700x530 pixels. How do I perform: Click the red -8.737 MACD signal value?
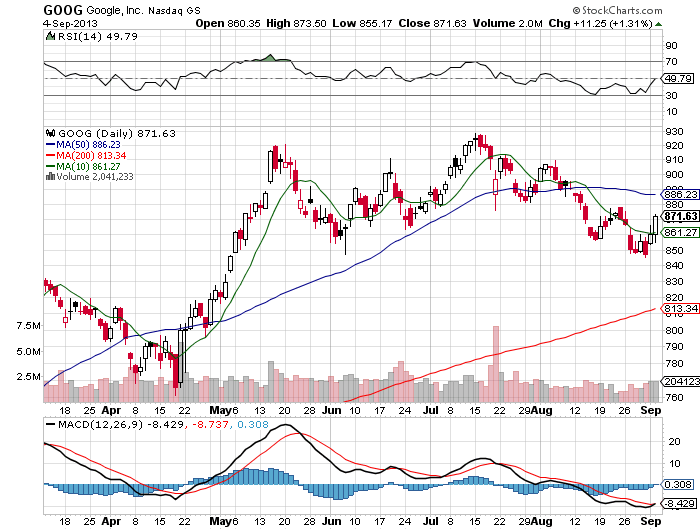pyautogui.click(x=210, y=424)
